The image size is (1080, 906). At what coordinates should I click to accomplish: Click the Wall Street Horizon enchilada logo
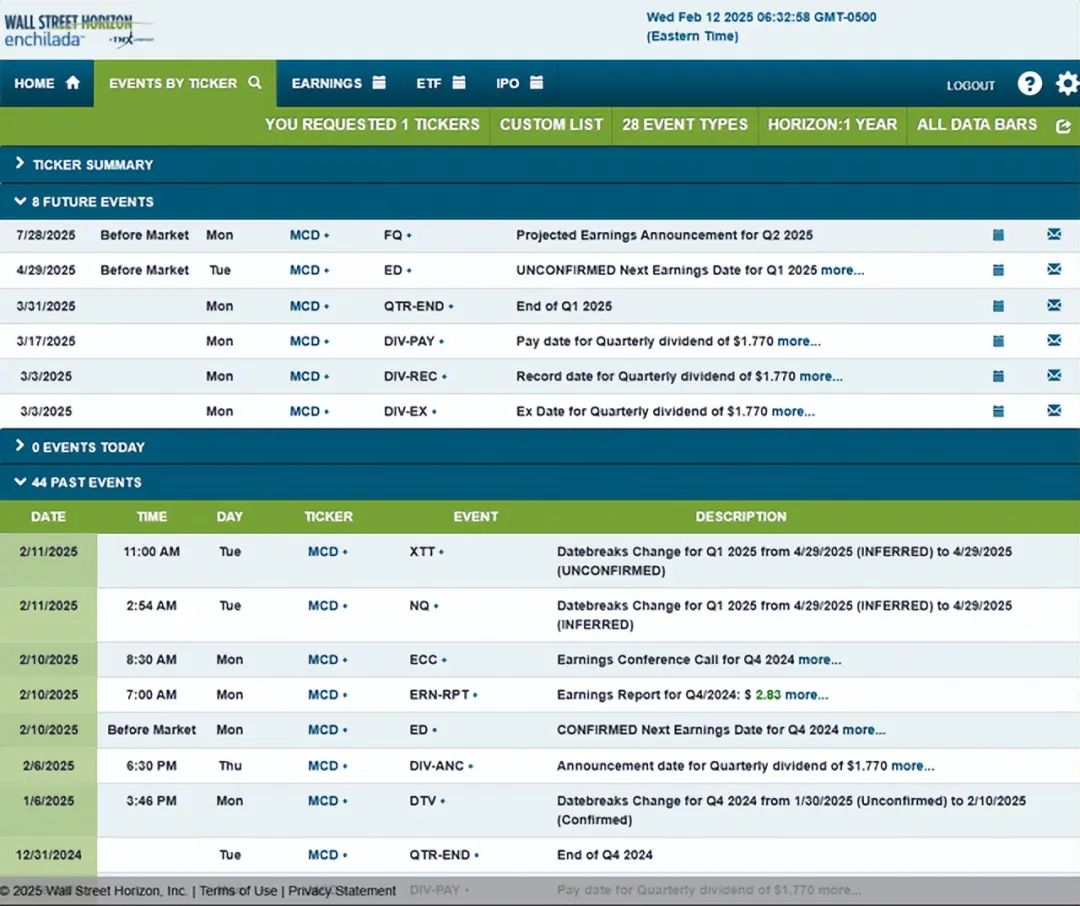point(78,31)
